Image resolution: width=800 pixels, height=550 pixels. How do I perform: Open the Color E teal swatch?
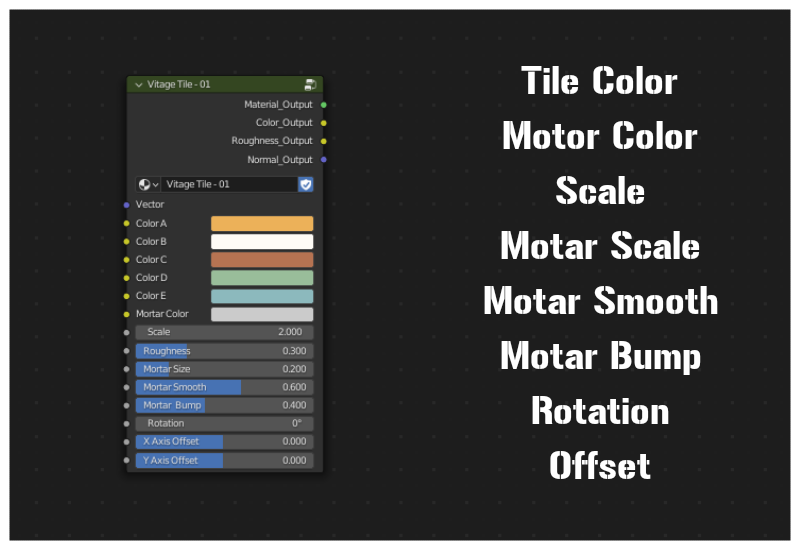pyautogui.click(x=262, y=296)
